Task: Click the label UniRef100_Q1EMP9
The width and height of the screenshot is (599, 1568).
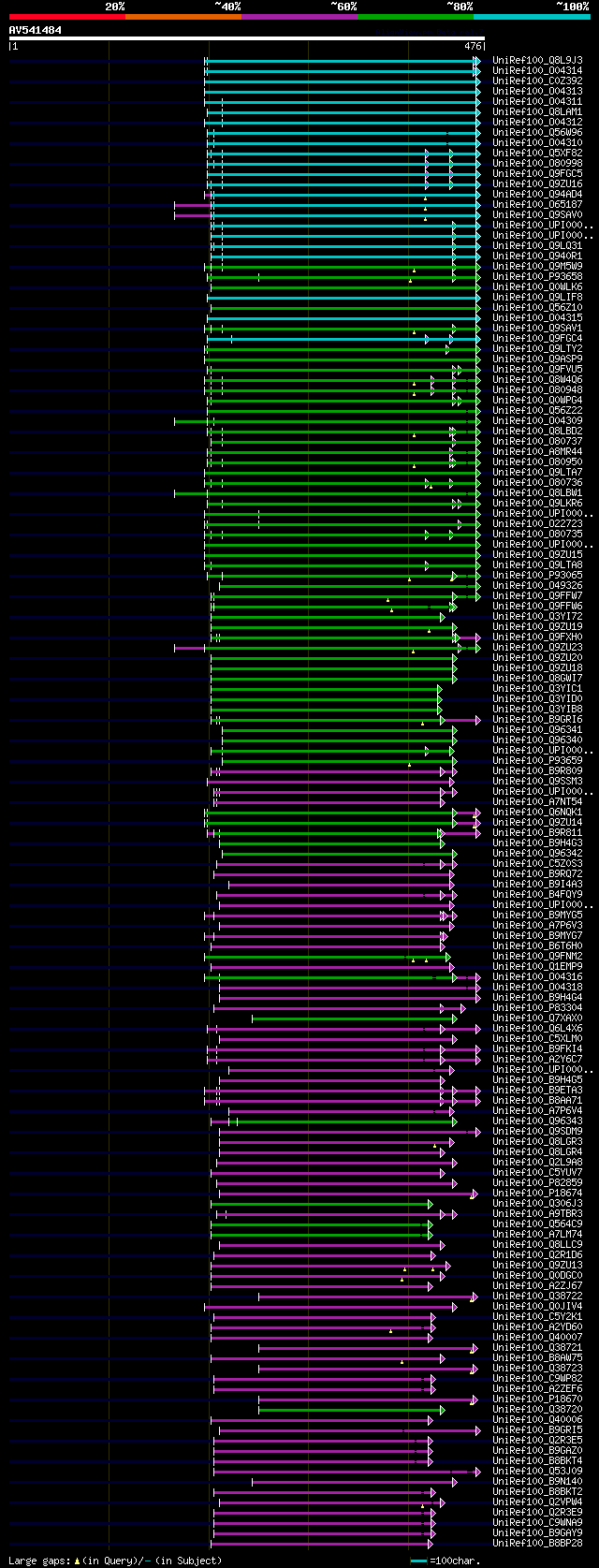Action: [x=537, y=966]
